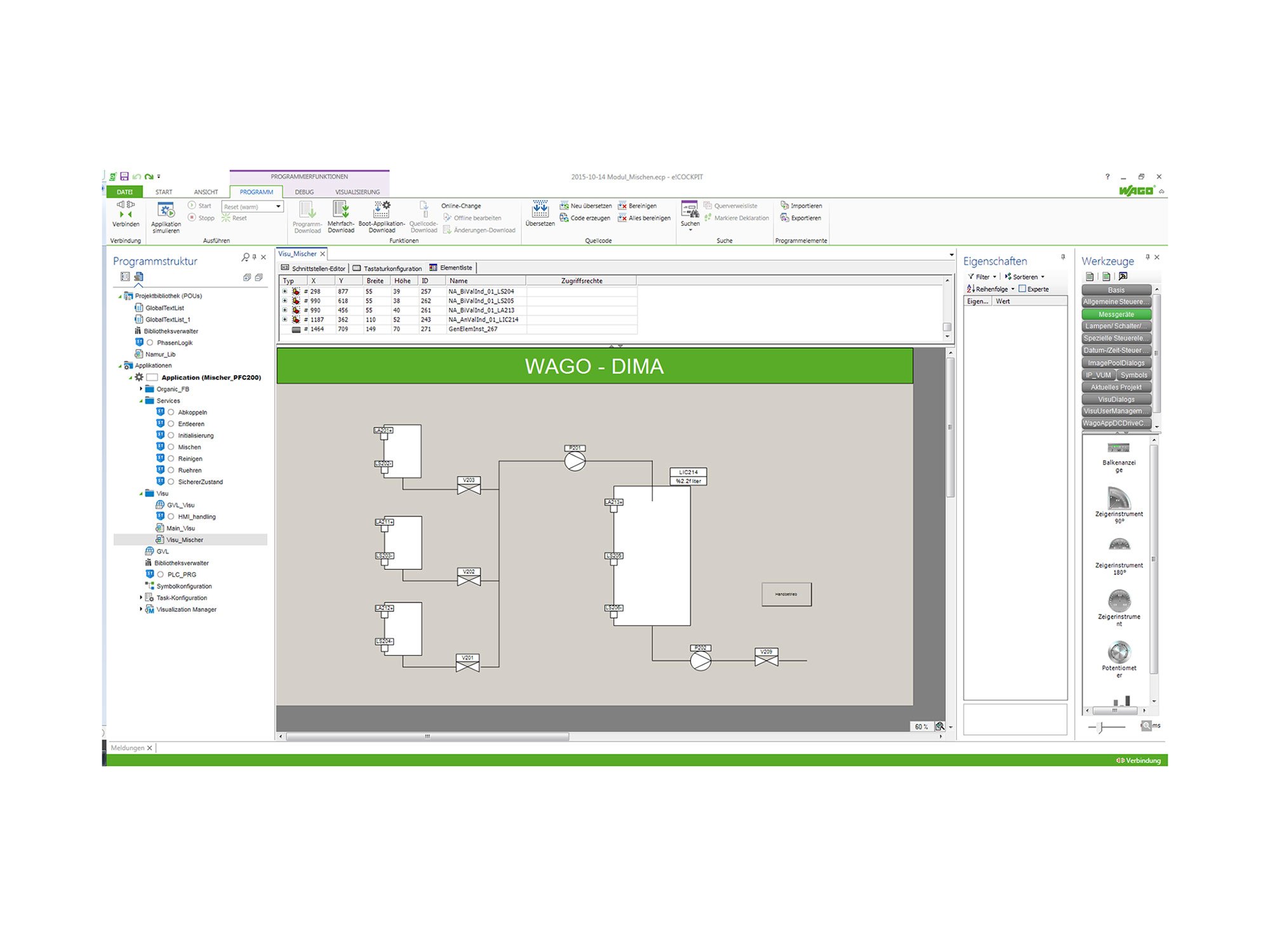The width and height of the screenshot is (1270, 952).
Task: Toggle the circle next to Ruehren
Action: (x=171, y=470)
